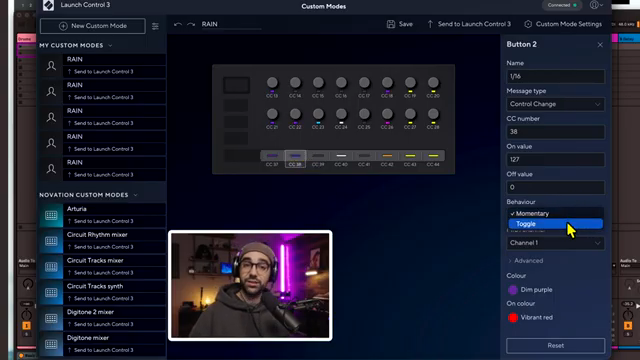The image size is (640, 360).
Task: Expand the Advanced settings section
Action: point(526,261)
